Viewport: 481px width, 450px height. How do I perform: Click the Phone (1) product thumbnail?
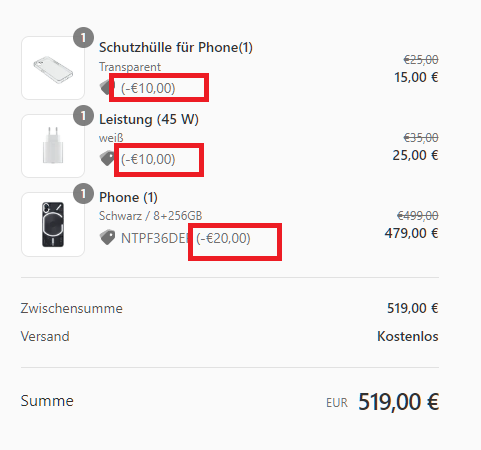point(53,224)
